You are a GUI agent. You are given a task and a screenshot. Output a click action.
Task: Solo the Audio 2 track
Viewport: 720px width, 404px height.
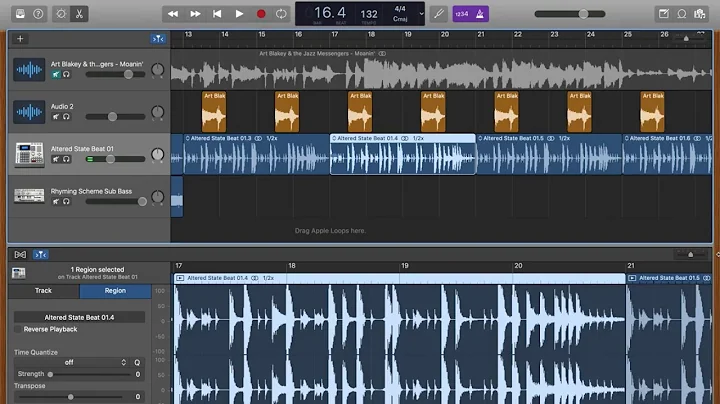point(67,117)
